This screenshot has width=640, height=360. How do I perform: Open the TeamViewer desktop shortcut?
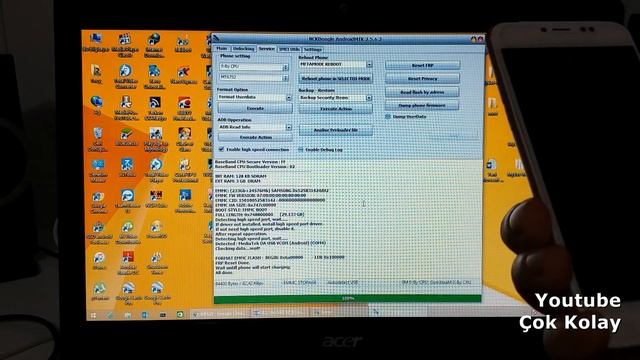click(127, 195)
